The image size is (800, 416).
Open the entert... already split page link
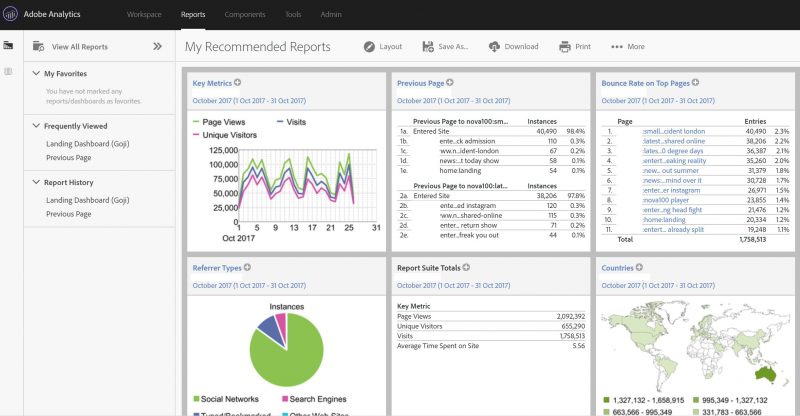673,230
